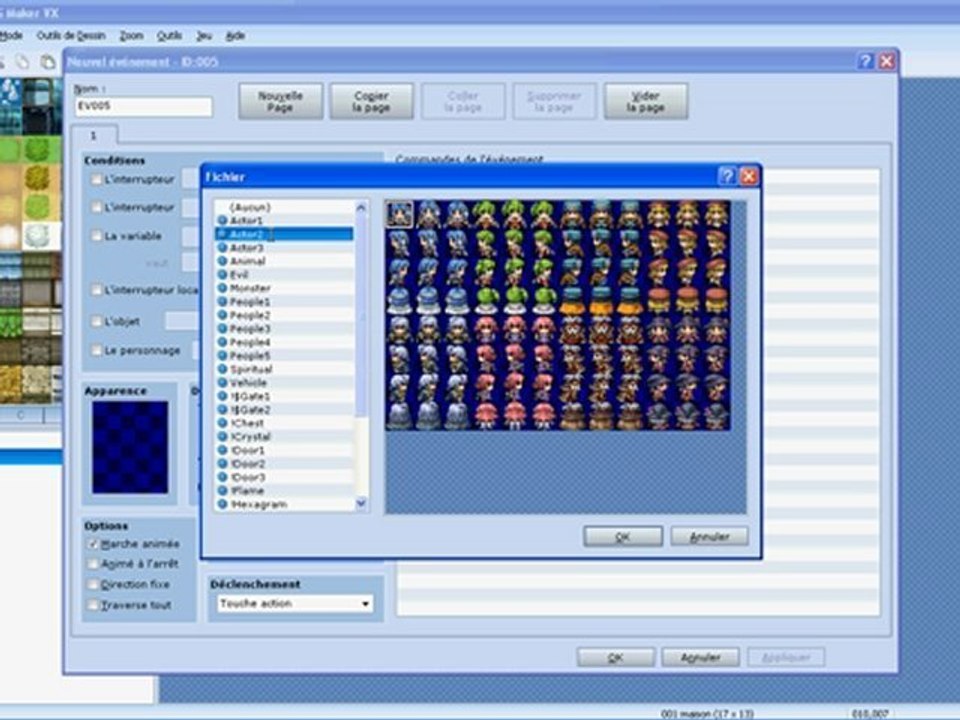Viewport: 960px width, 720px height.
Task: Select the highlighted Actor2 file entry
Action: 284,234
